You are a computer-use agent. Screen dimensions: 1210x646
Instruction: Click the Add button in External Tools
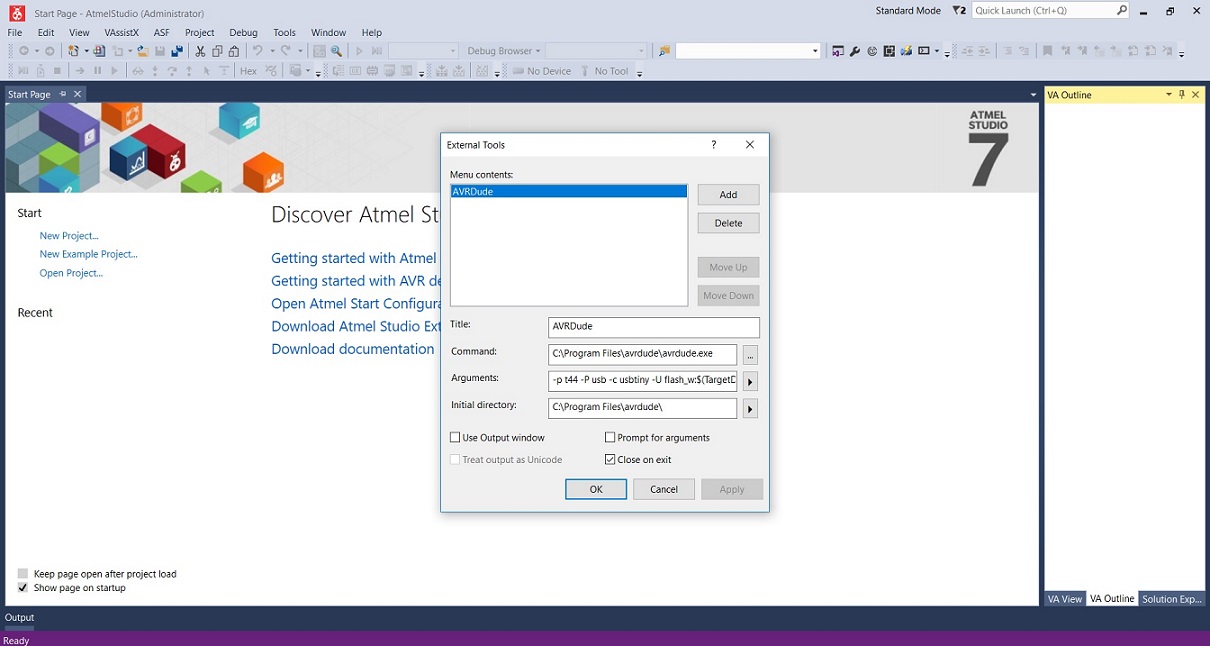pyautogui.click(x=728, y=195)
